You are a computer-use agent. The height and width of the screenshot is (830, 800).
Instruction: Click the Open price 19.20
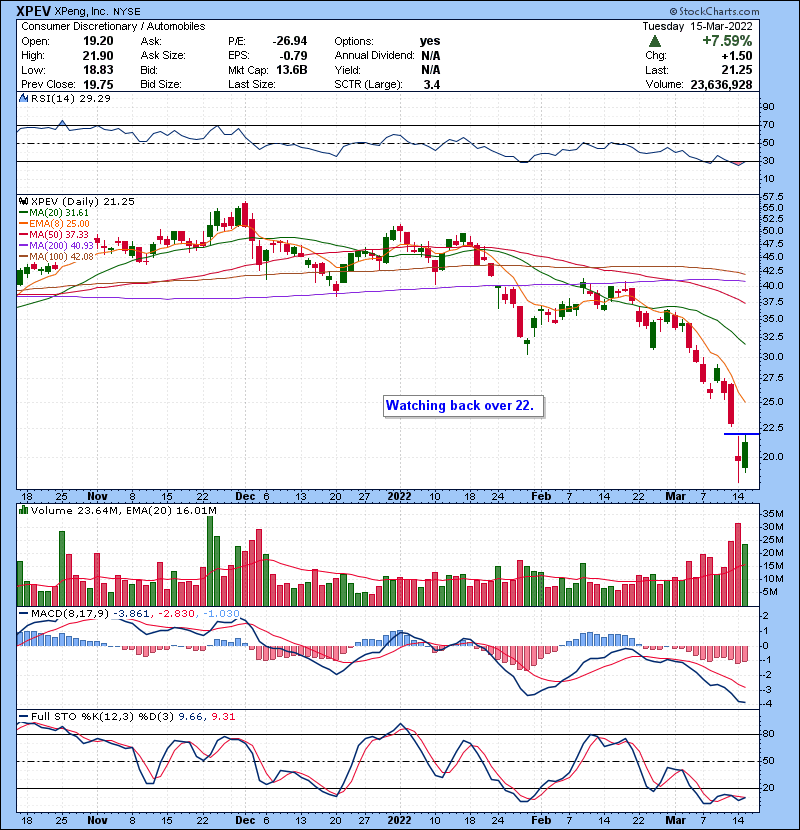point(98,41)
